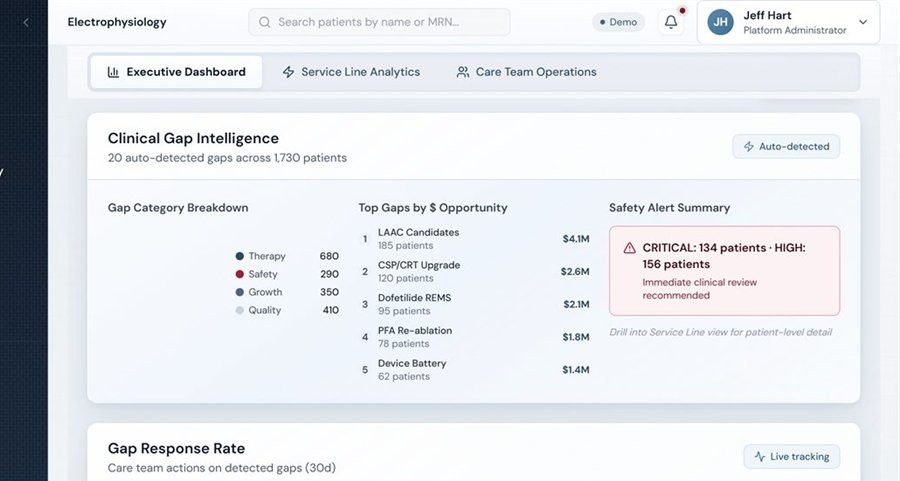Click the Gap Response Rate heading
Image resolution: width=900 pixels, height=481 pixels.
[176, 448]
